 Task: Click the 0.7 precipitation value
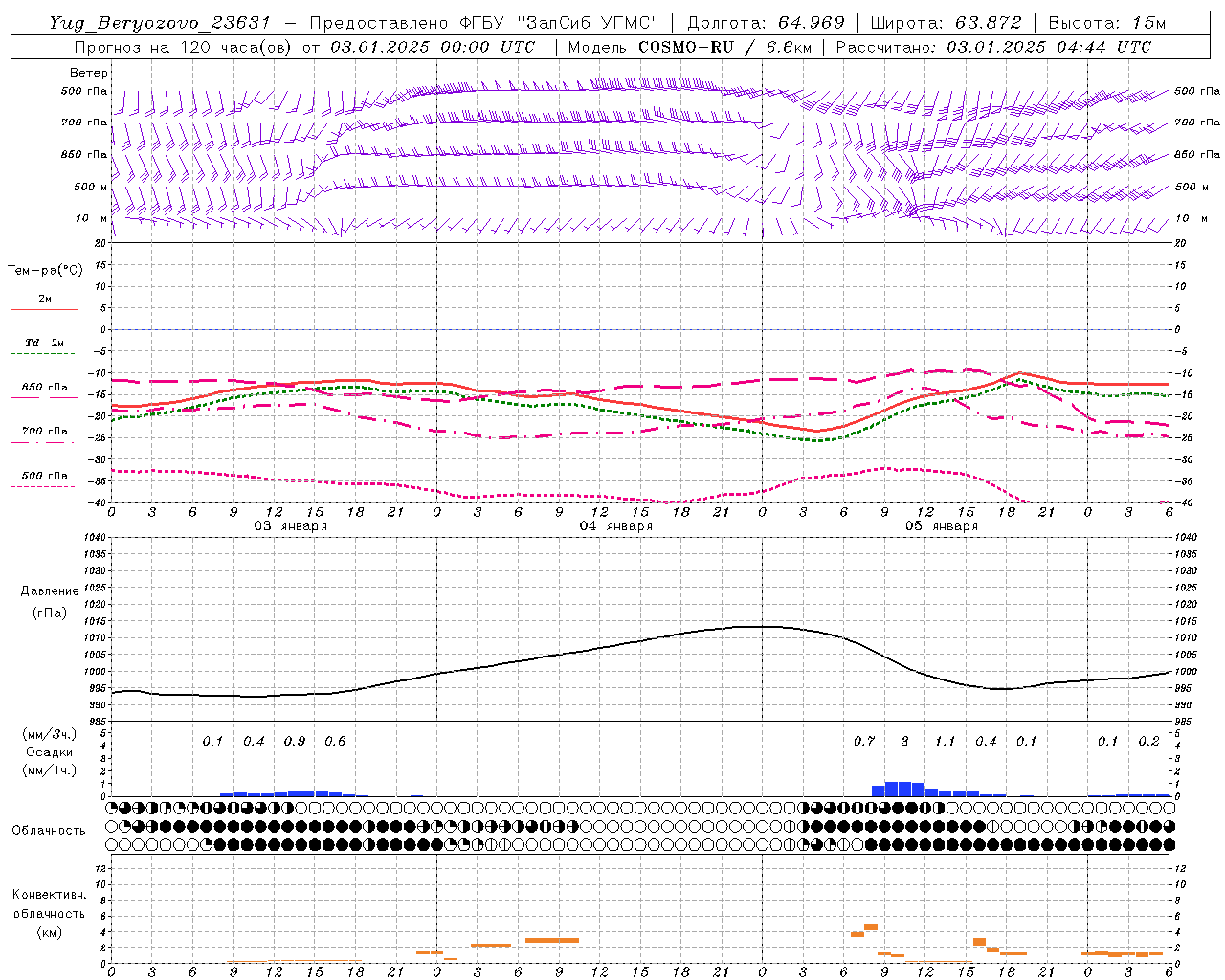[x=864, y=741]
